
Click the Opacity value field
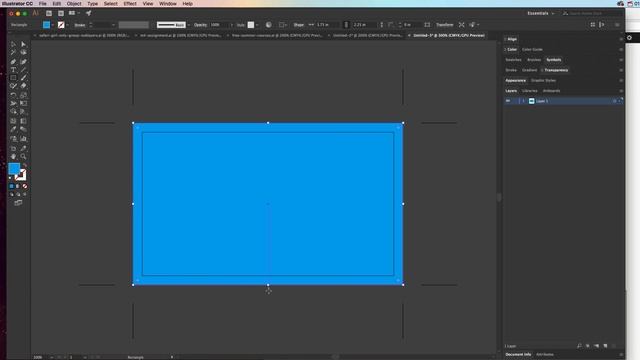point(219,25)
